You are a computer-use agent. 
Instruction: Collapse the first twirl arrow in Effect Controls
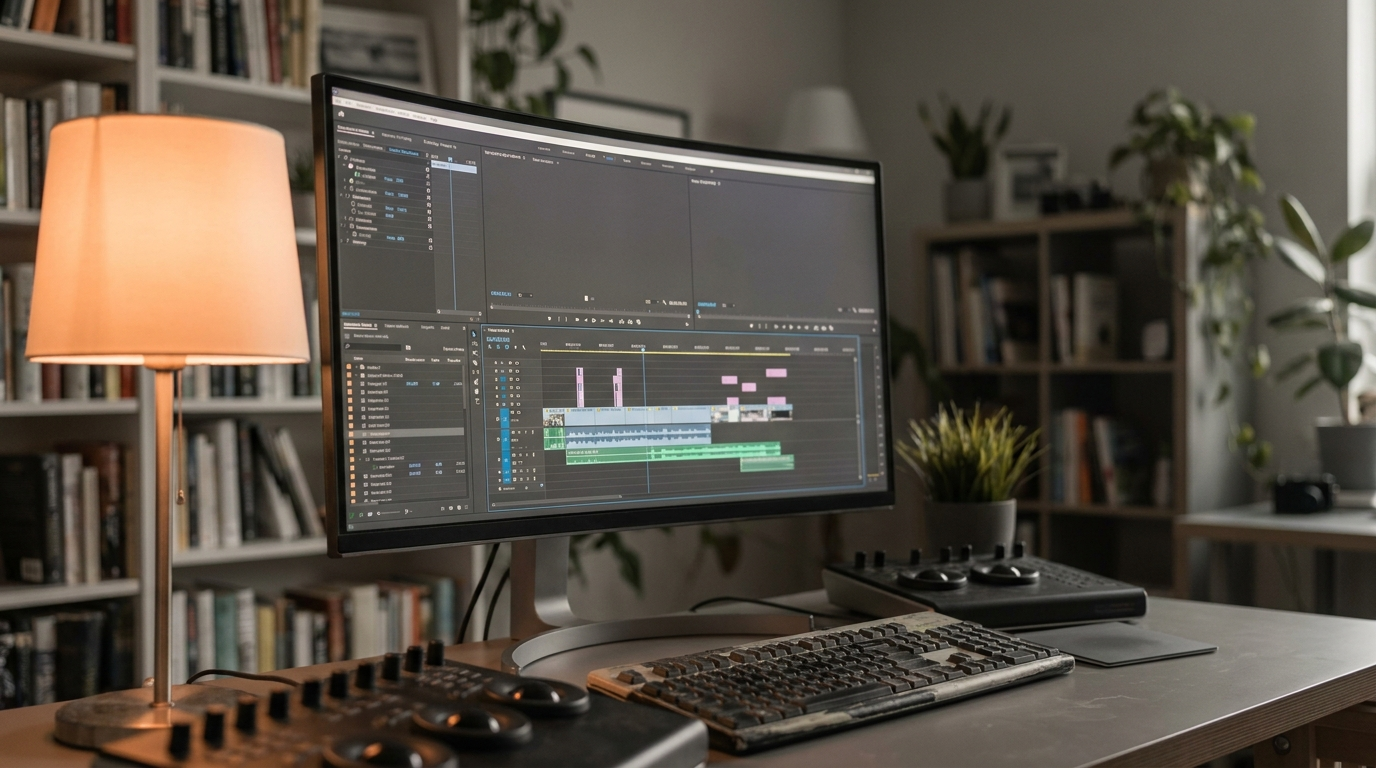(x=339, y=157)
